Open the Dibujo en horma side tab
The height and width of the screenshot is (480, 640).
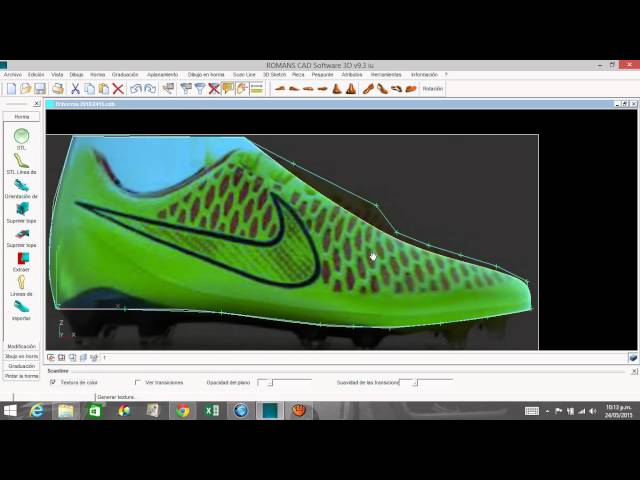22,356
